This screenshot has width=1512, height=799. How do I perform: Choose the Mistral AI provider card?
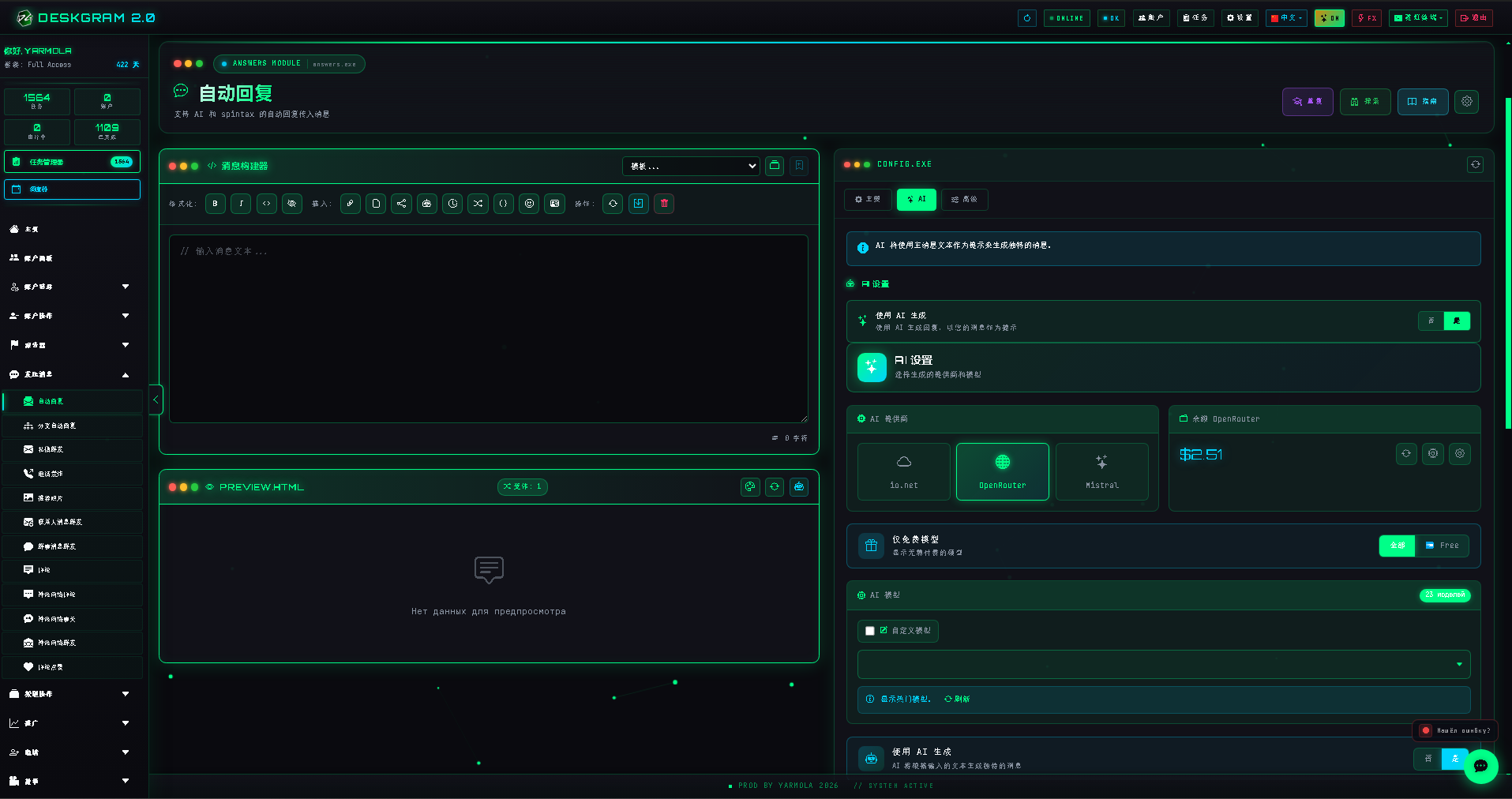click(1101, 472)
